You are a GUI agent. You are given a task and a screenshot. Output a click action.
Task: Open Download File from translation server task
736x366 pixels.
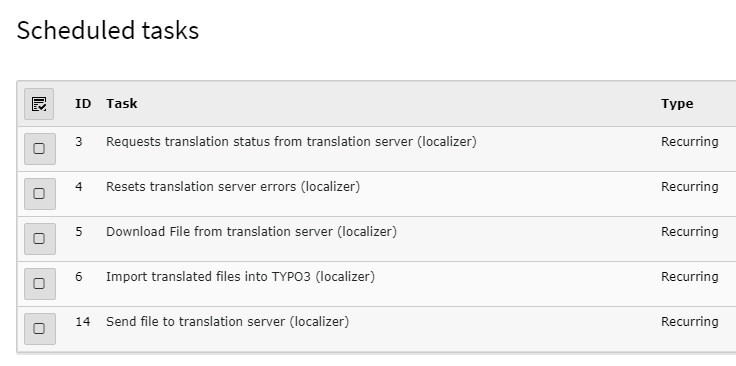click(251, 232)
